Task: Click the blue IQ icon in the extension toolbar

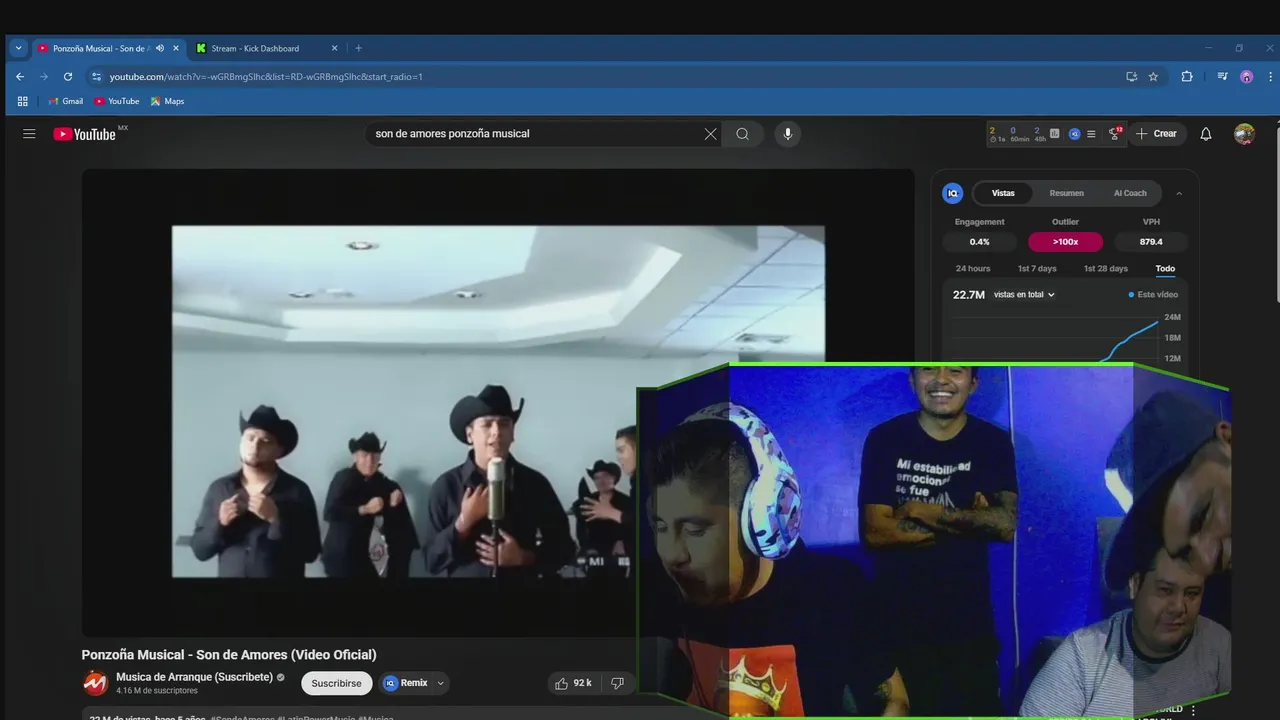Action: click(x=1074, y=134)
